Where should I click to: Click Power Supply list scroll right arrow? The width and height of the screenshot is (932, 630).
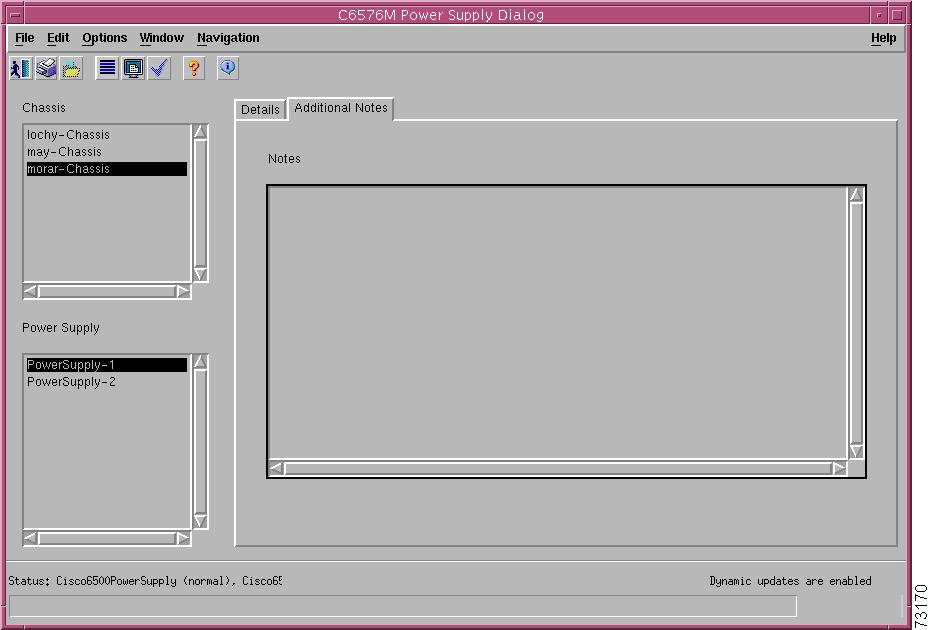pos(183,538)
